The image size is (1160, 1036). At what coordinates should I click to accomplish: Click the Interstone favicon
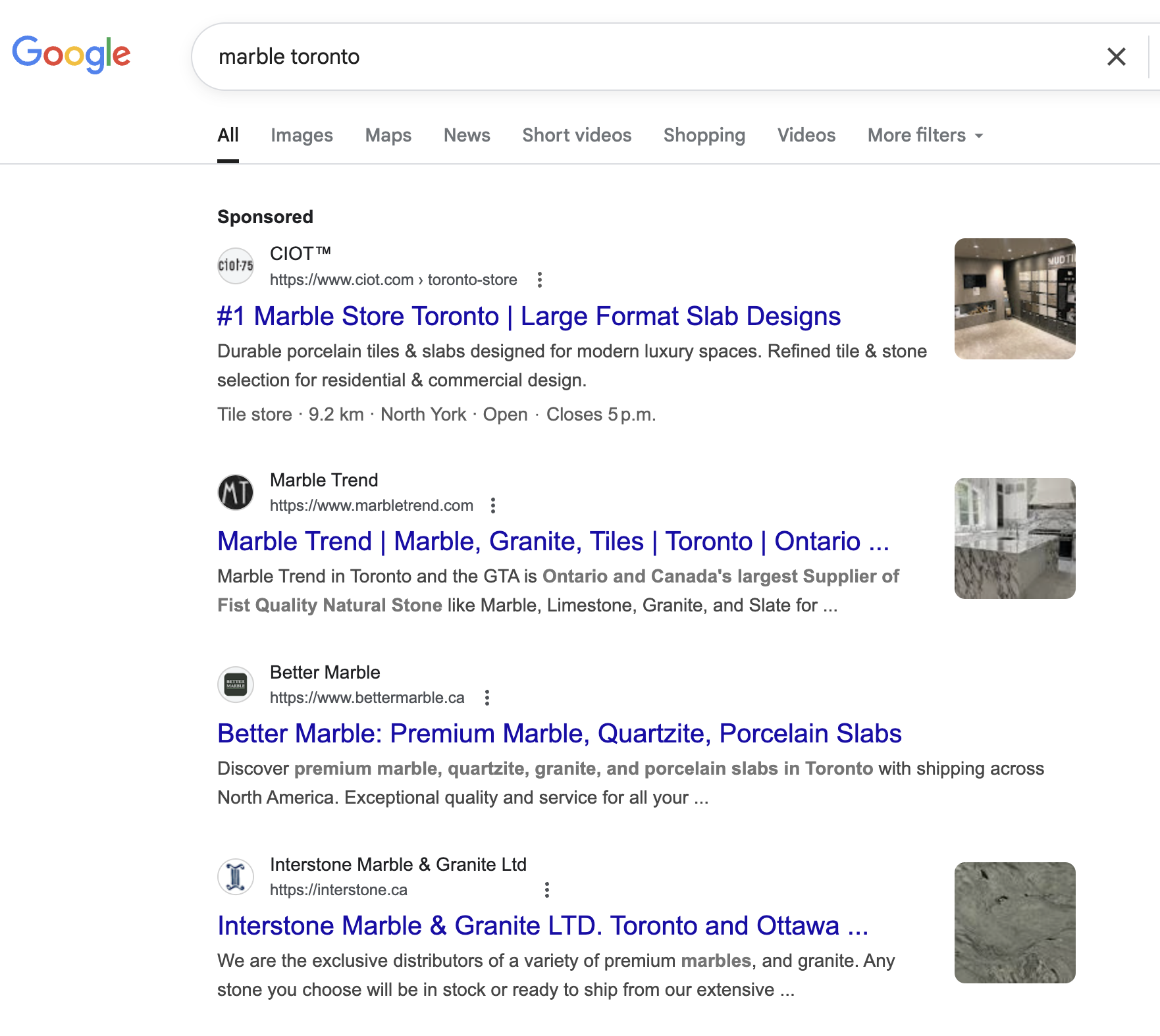point(236,877)
